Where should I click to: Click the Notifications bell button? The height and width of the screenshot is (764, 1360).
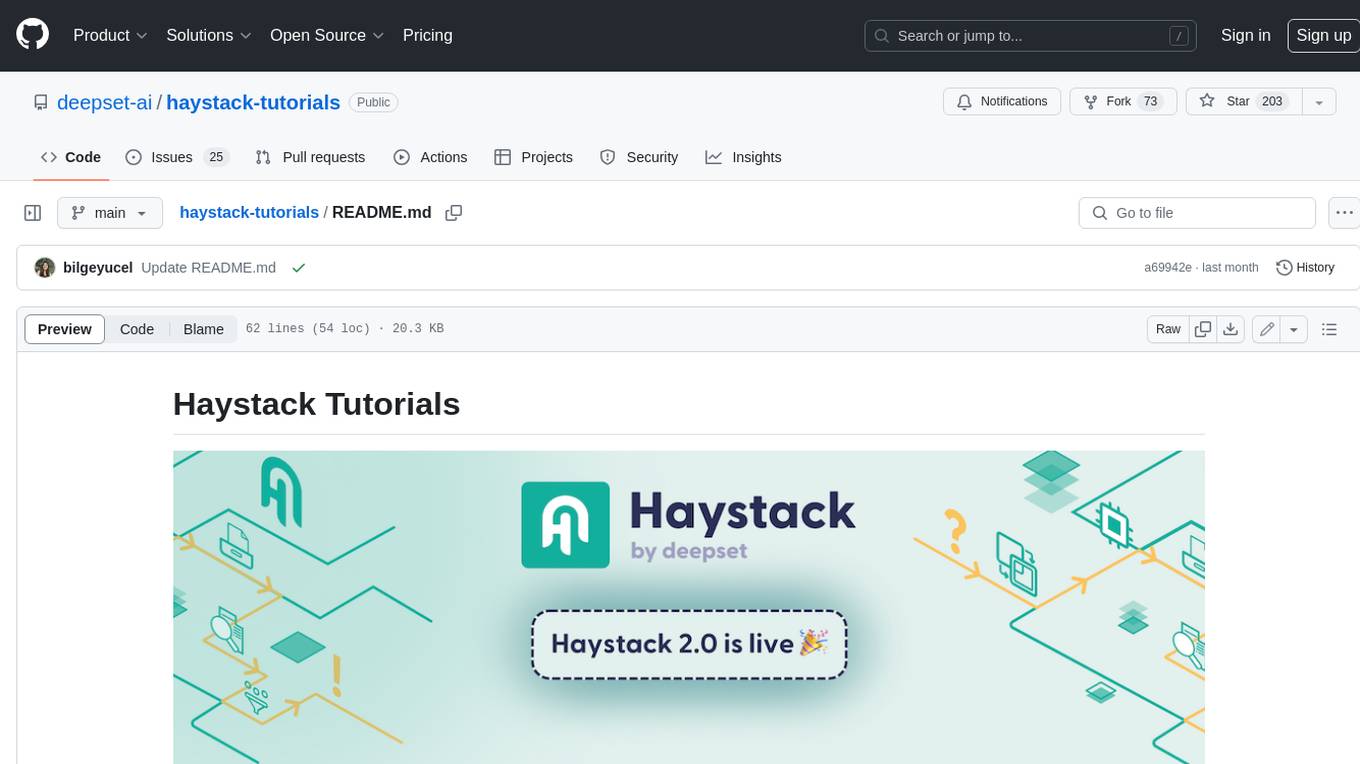[1002, 101]
